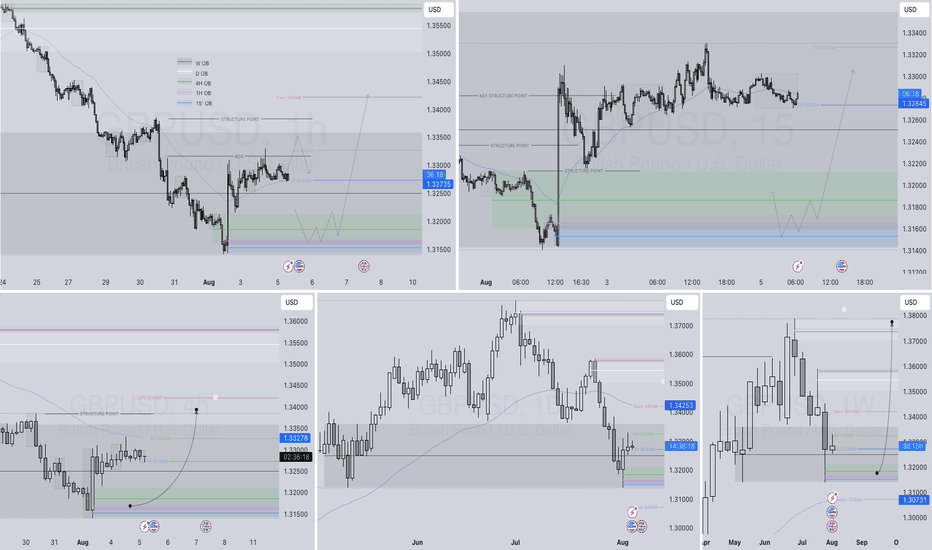Open the USD currency selector on the 15-minute chart
932x550 pixels.
[914, 10]
